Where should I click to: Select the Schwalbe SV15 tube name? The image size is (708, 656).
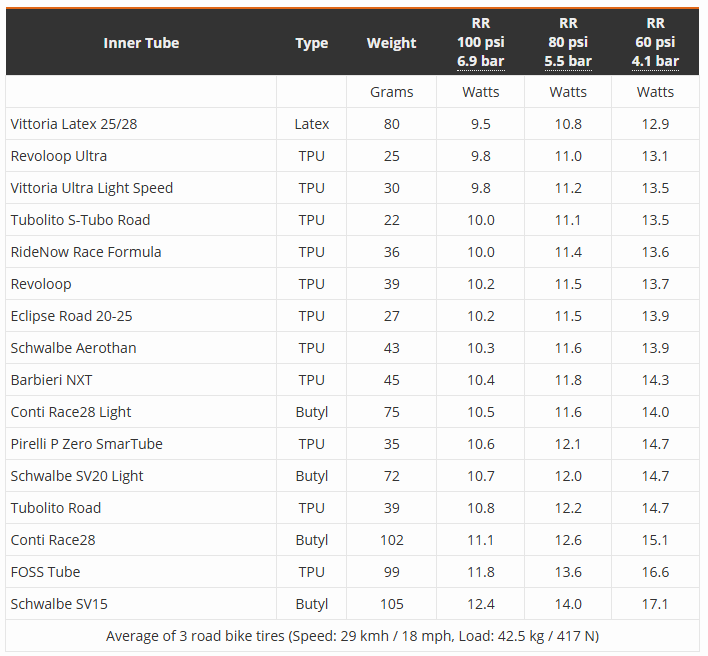[59, 604]
